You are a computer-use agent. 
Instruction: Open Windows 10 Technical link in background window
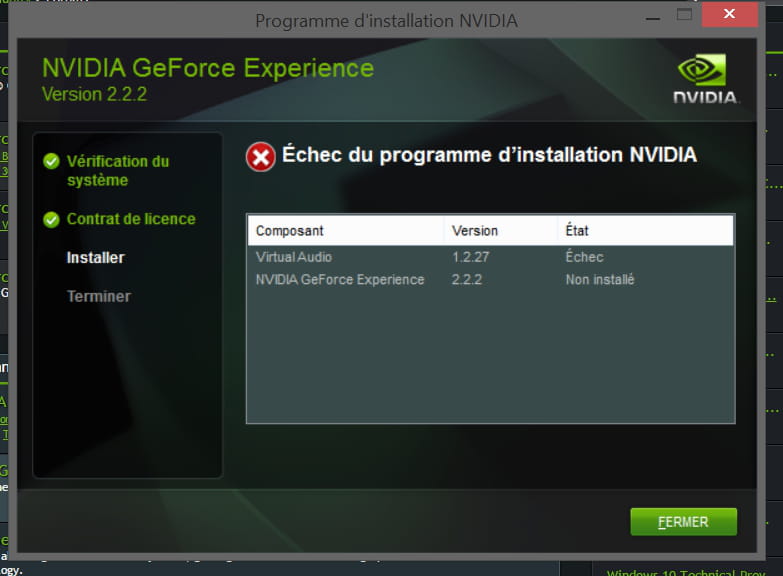pyautogui.click(x=686, y=573)
